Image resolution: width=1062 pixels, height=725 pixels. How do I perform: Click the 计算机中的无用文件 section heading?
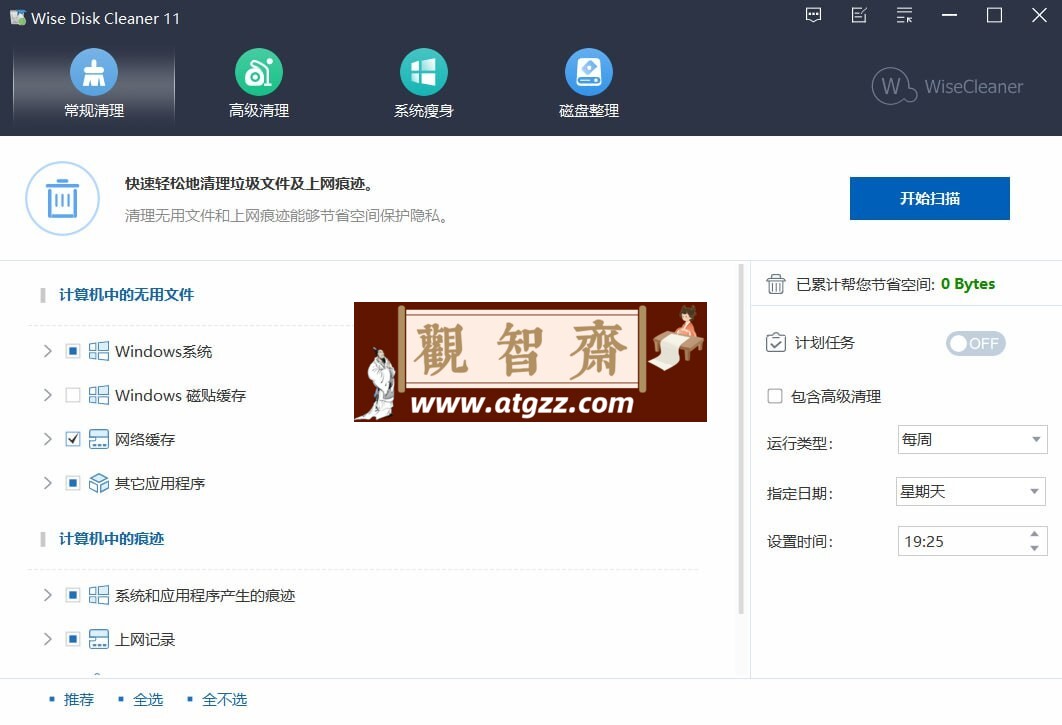127,295
